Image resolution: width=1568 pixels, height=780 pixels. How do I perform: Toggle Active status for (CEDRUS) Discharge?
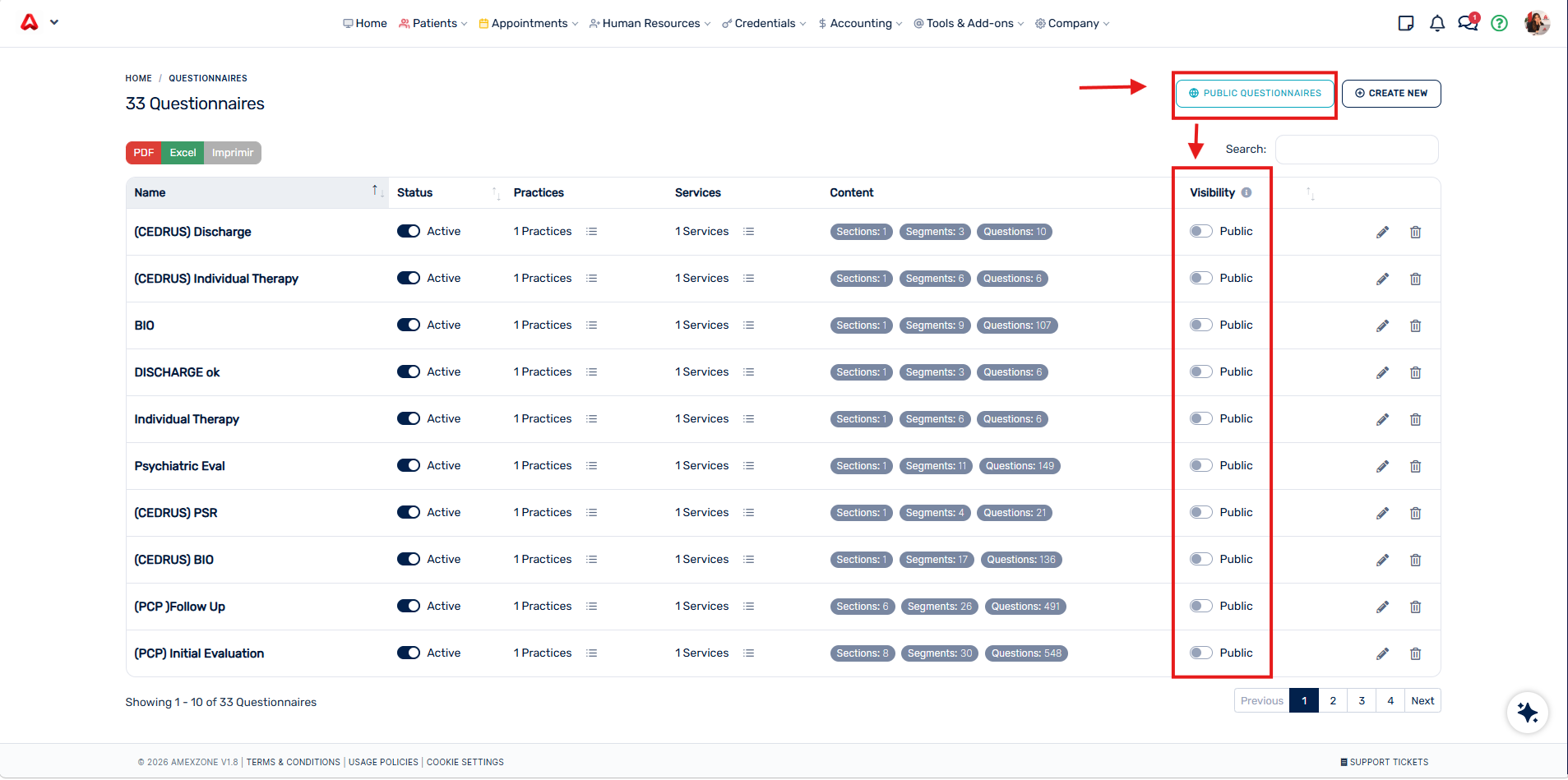409,232
